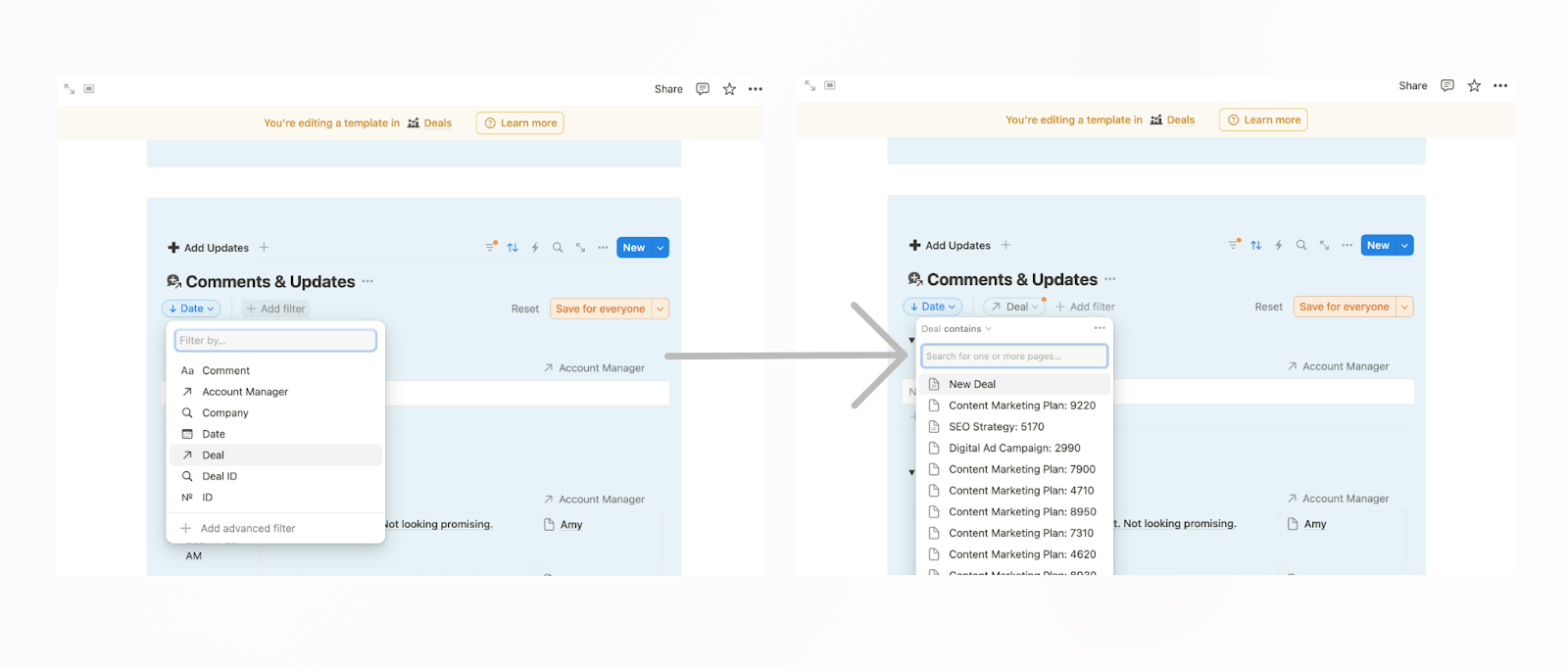
Task: Open the three-dot page menu in left window
Action: tap(756, 89)
